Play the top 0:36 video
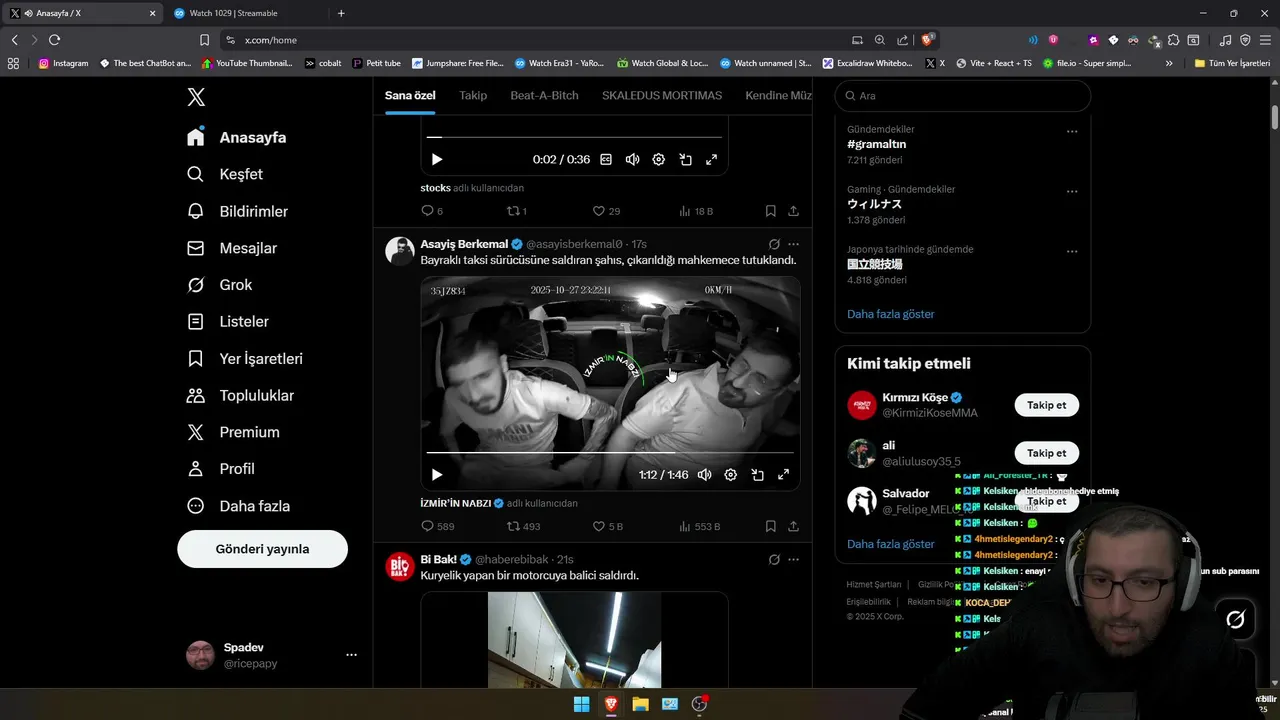The width and height of the screenshot is (1280, 720). click(436, 159)
